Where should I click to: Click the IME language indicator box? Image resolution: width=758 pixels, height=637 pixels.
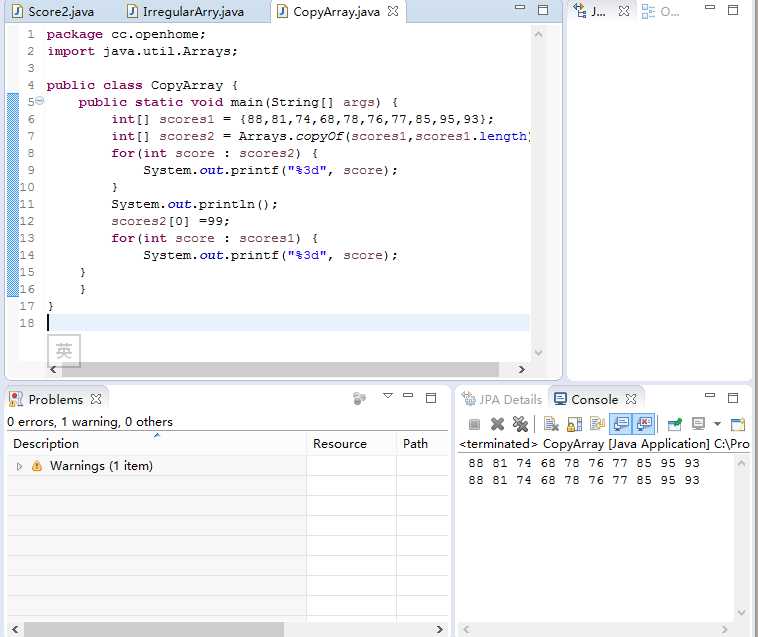click(x=64, y=350)
